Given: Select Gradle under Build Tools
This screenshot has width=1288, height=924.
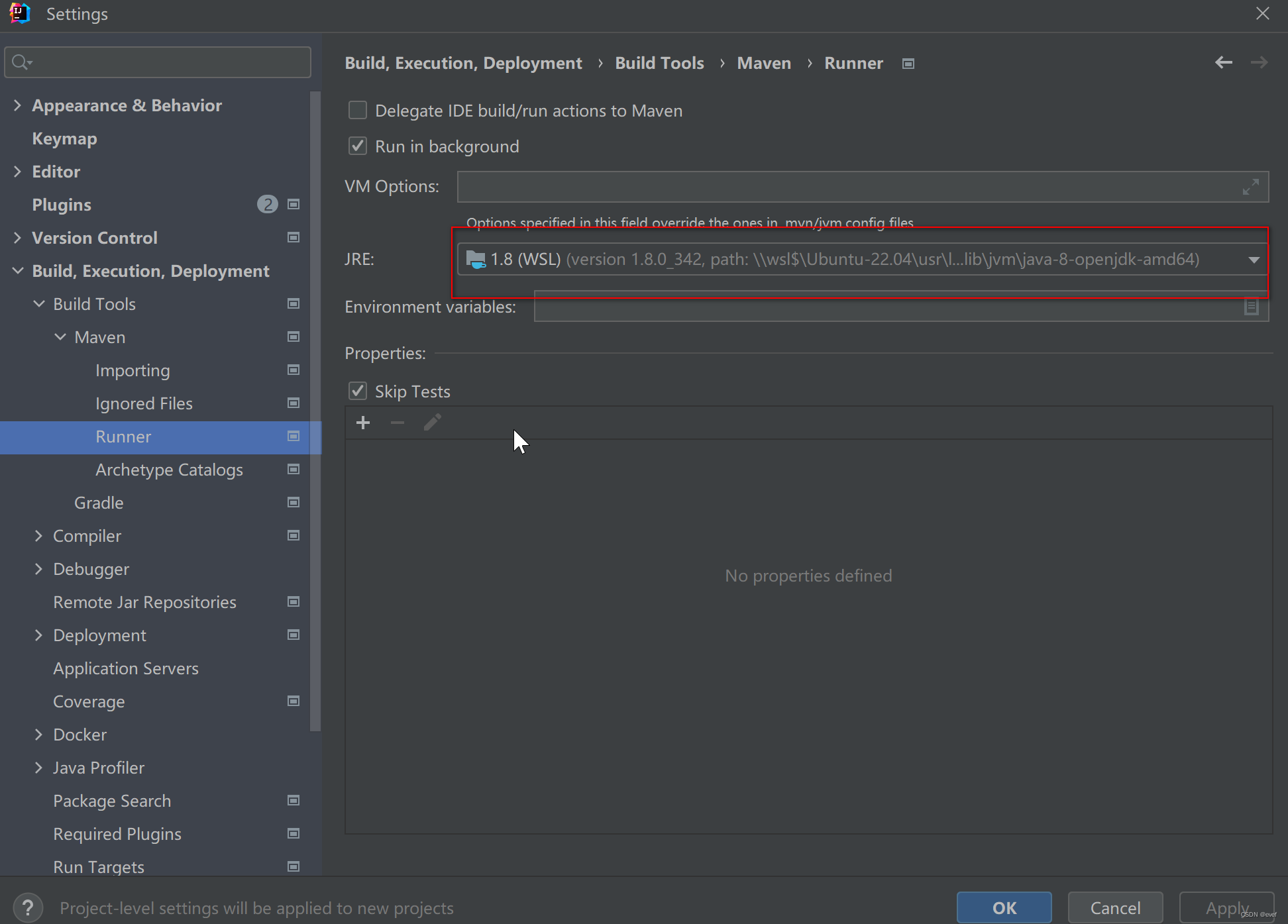Looking at the screenshot, I should (99, 503).
